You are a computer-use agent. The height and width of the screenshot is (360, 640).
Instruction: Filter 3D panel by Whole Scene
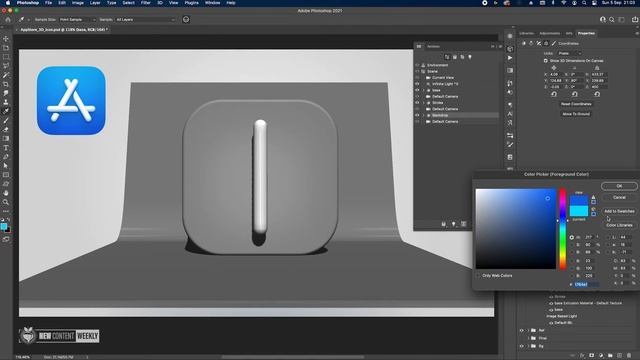[x=447, y=57]
